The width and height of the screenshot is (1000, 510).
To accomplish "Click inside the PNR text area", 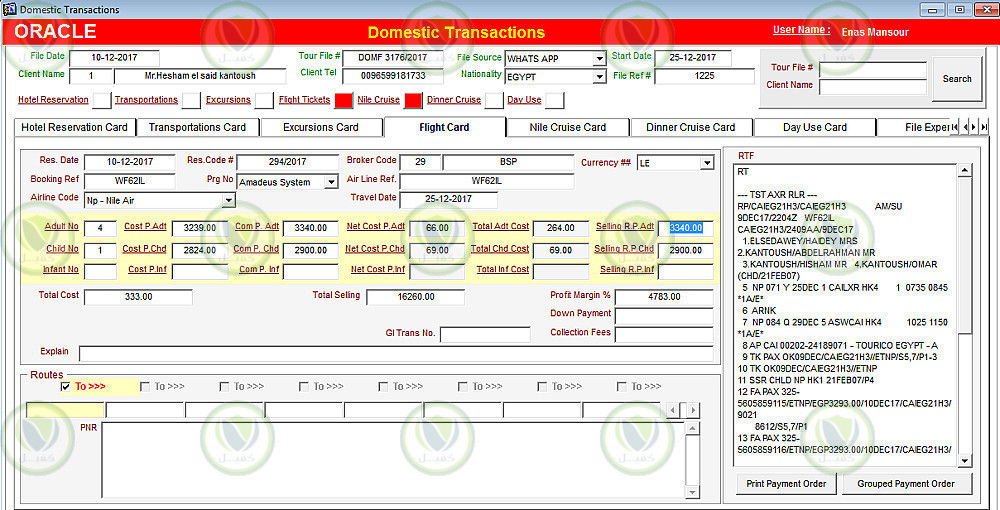I will [393, 460].
